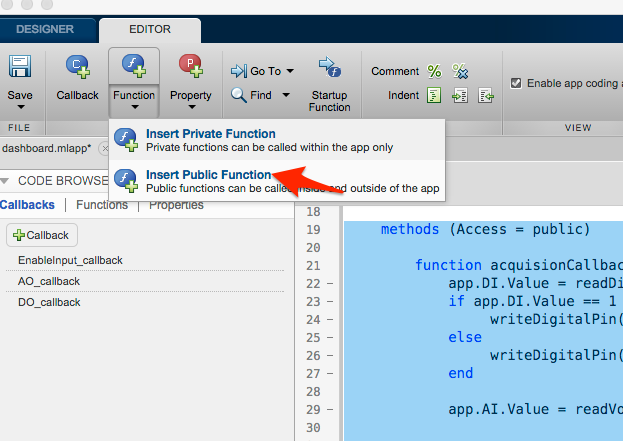
Task: Click the 'if' keyword on line 23
Action: point(456,301)
